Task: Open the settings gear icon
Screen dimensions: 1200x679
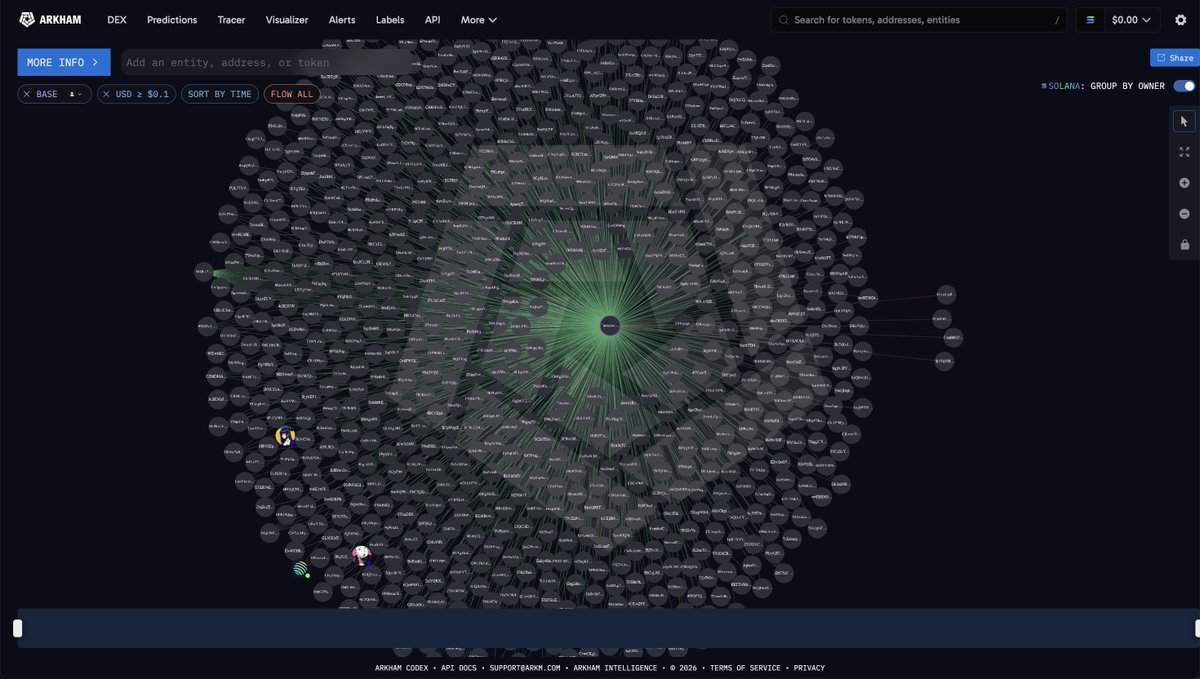Action: pyautogui.click(x=1180, y=19)
